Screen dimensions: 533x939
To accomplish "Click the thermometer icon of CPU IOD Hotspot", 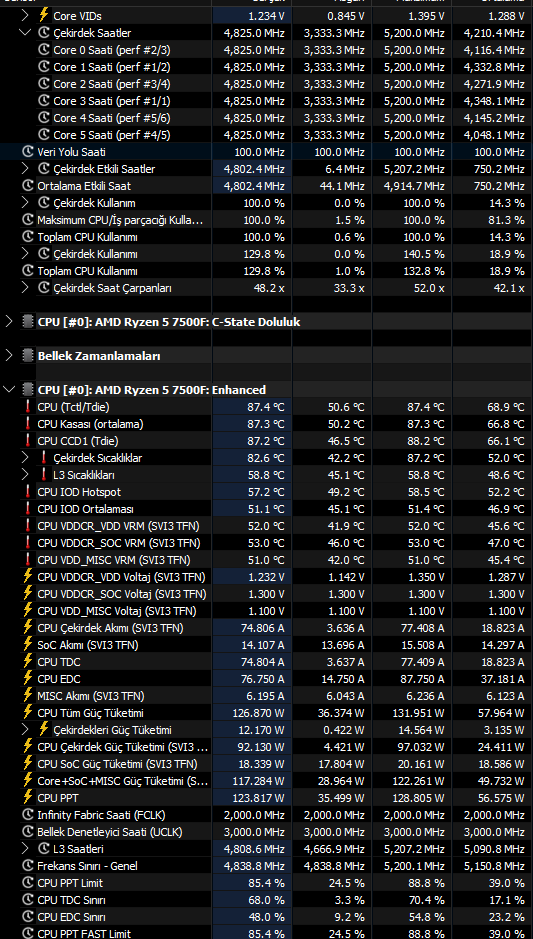I will [28, 492].
